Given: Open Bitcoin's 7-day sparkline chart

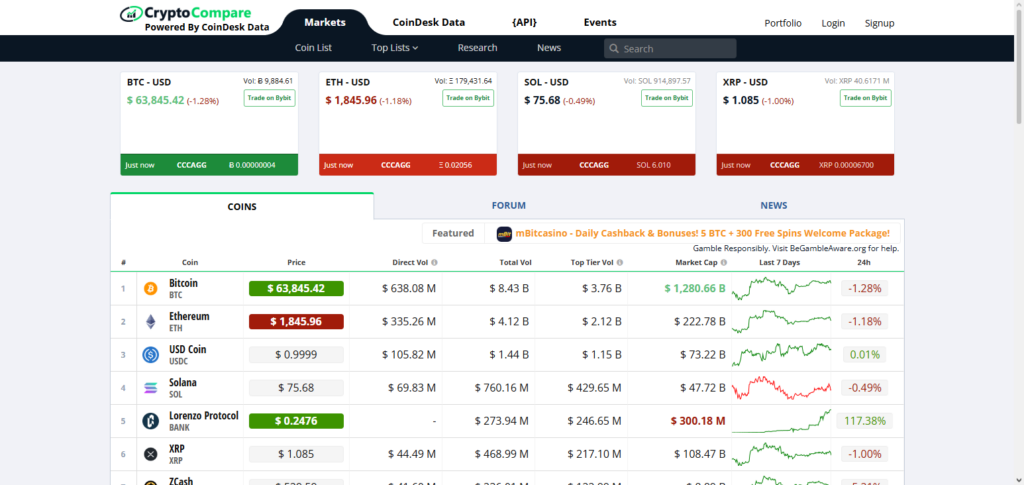Looking at the screenshot, I should coord(781,289).
